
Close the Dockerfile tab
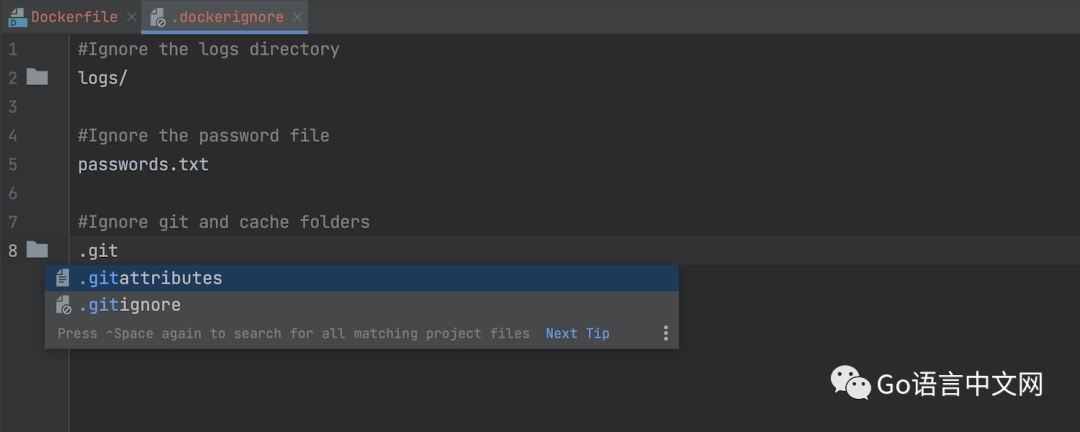[x=131, y=17]
